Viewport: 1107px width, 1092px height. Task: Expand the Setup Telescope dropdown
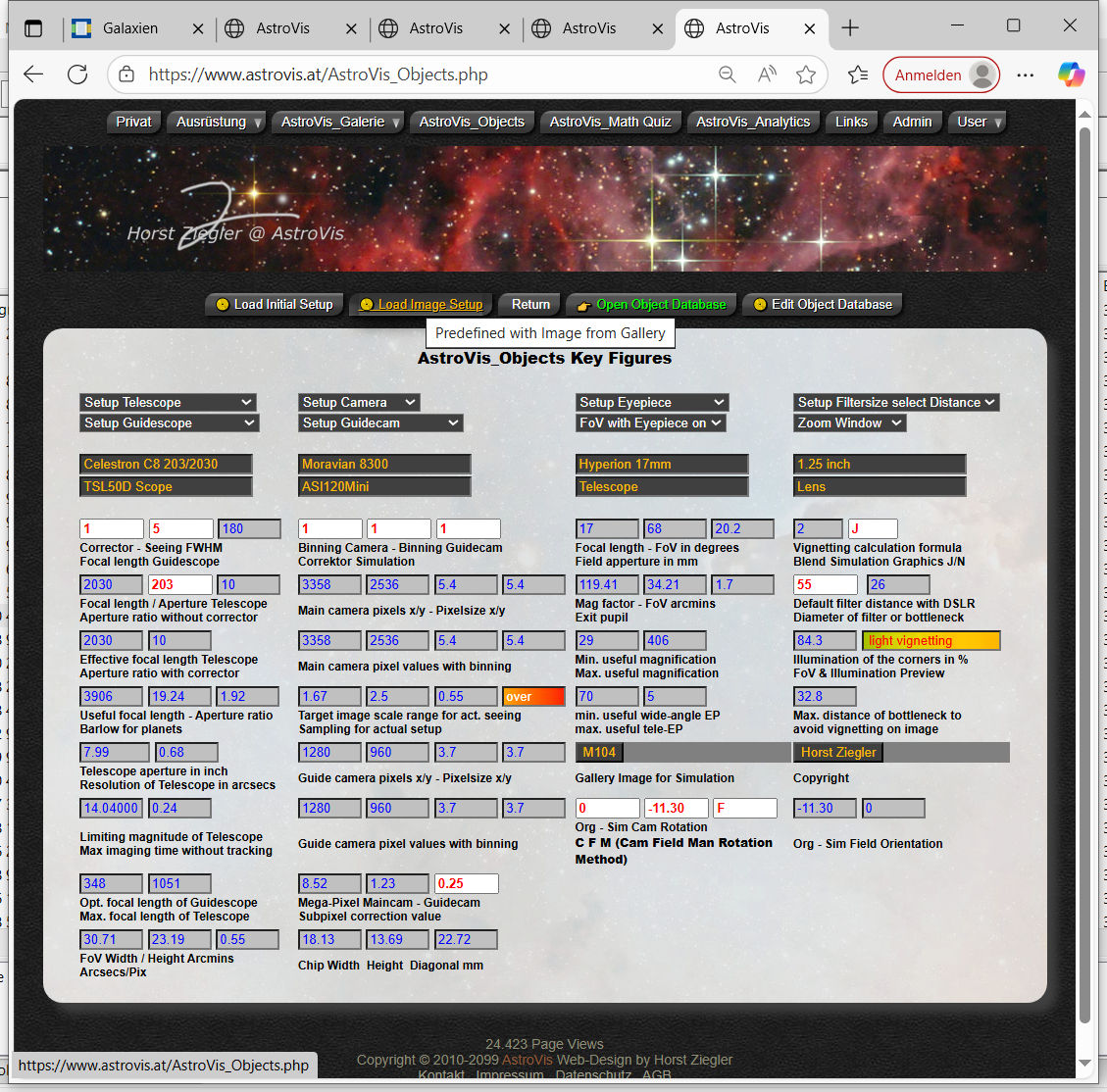click(168, 402)
